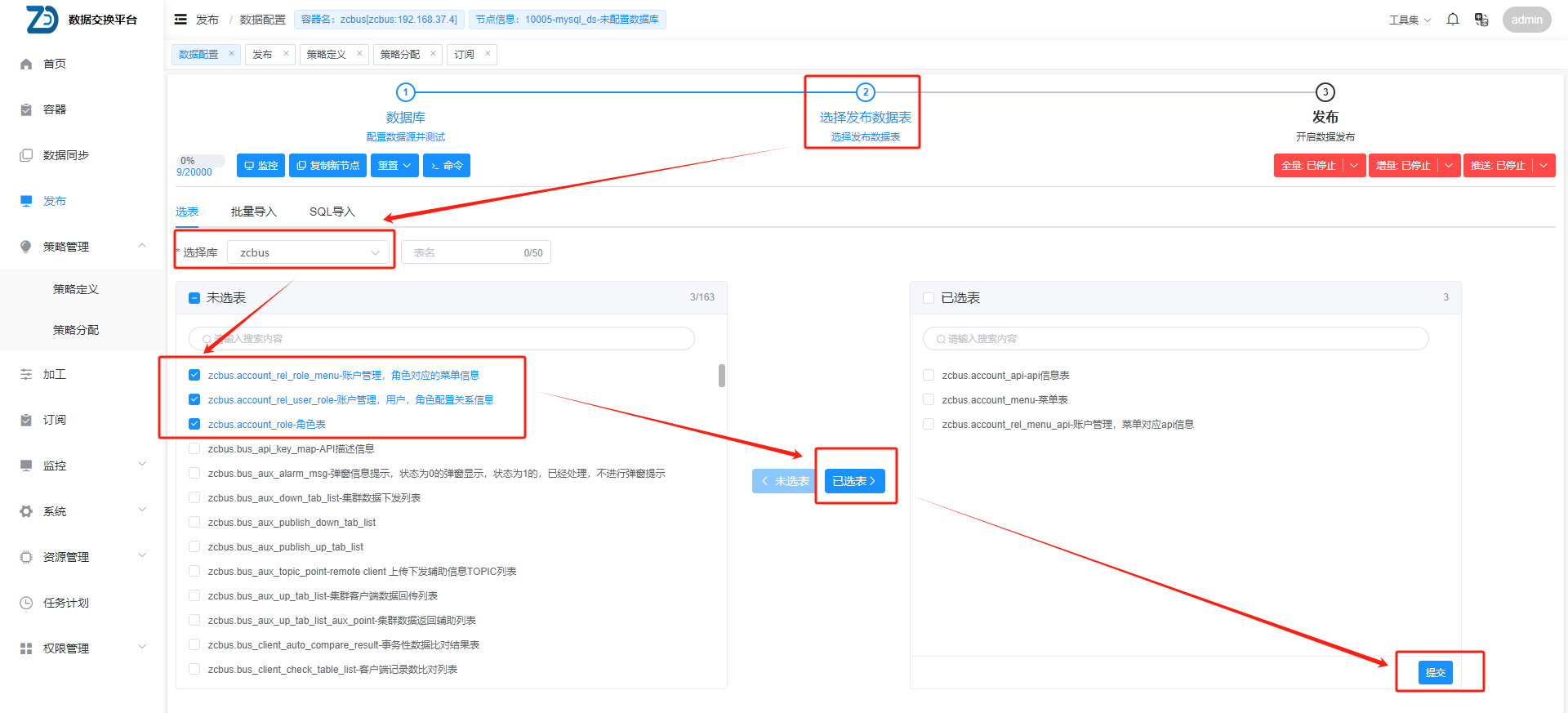Open the translate language icon
Viewport: 1568px width, 713px height.
tap(1481, 20)
